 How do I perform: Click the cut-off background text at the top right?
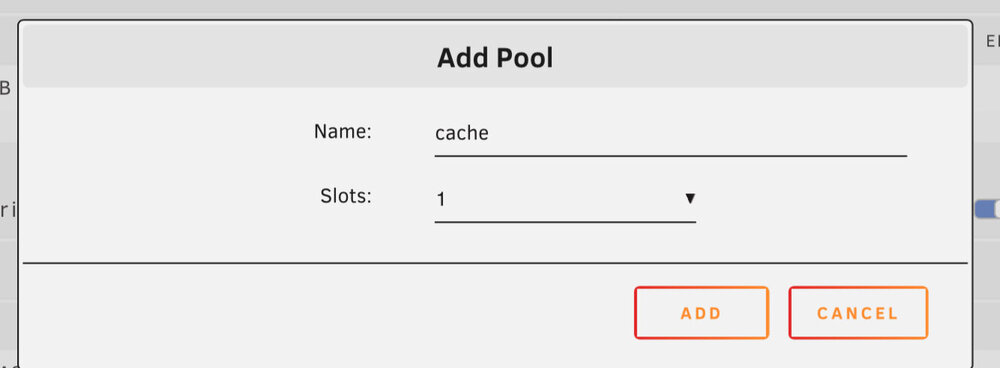993,41
